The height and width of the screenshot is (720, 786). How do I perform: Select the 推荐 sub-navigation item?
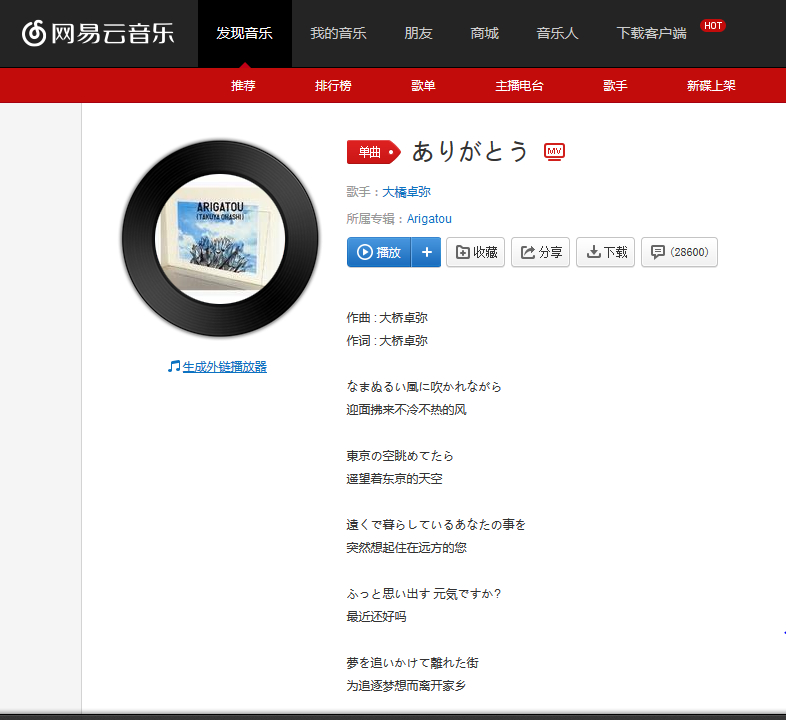(243, 86)
